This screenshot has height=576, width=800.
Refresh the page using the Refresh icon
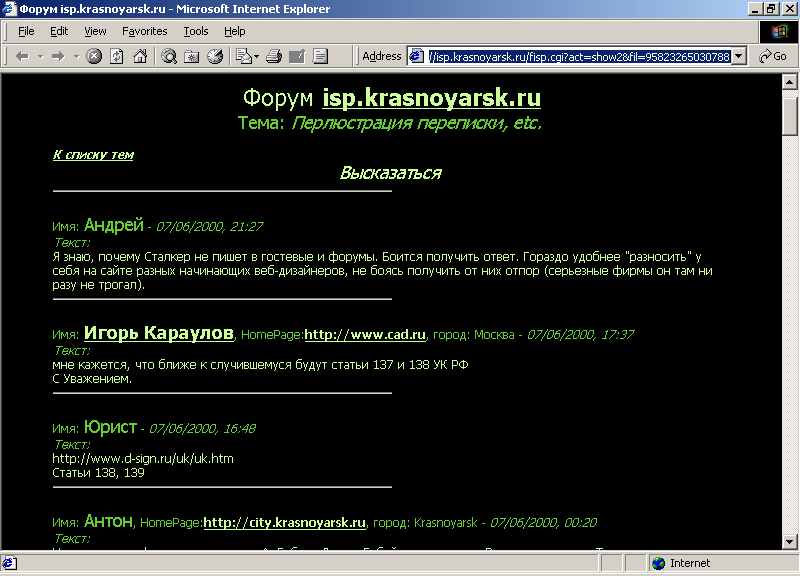pos(117,57)
